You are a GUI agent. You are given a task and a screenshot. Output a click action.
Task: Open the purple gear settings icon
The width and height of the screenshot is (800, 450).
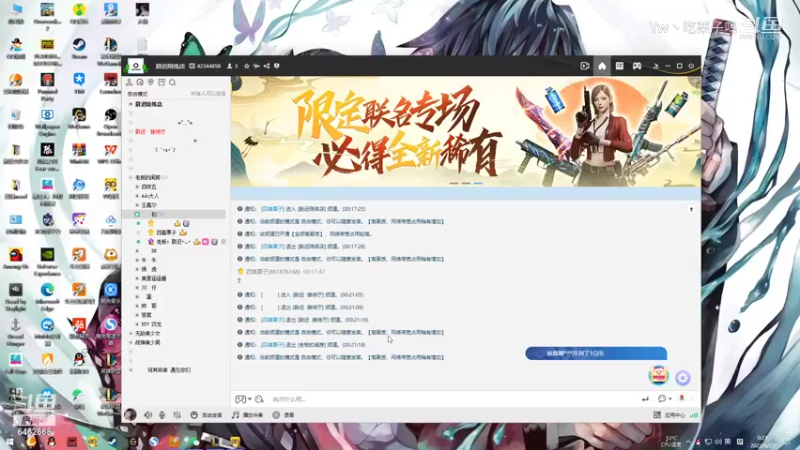click(x=683, y=378)
